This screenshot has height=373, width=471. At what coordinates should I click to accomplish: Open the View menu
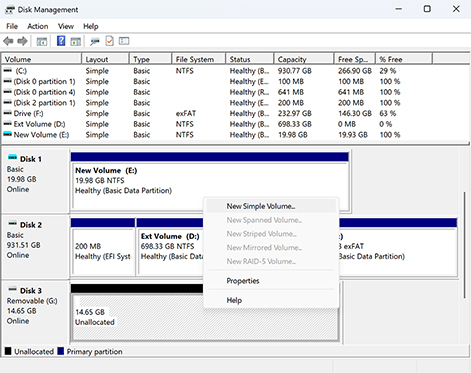coord(66,26)
